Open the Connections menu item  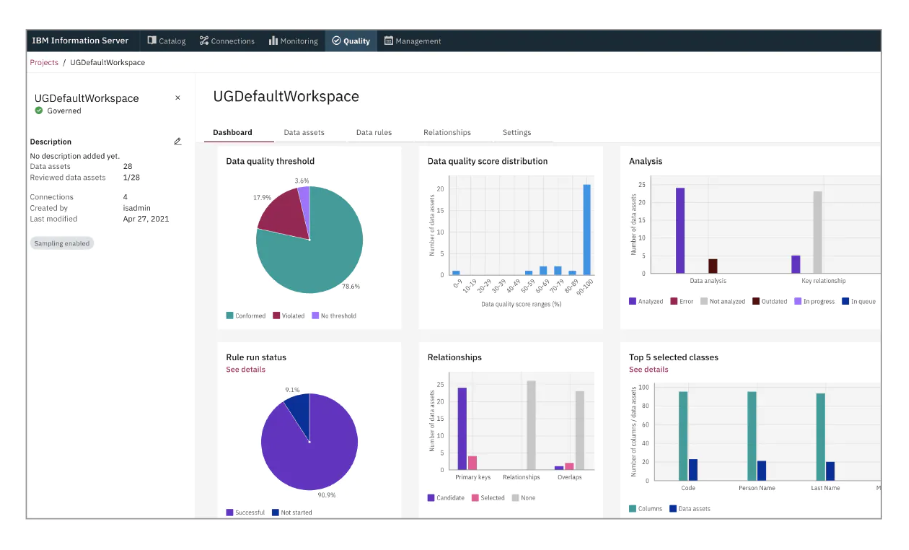click(x=227, y=41)
